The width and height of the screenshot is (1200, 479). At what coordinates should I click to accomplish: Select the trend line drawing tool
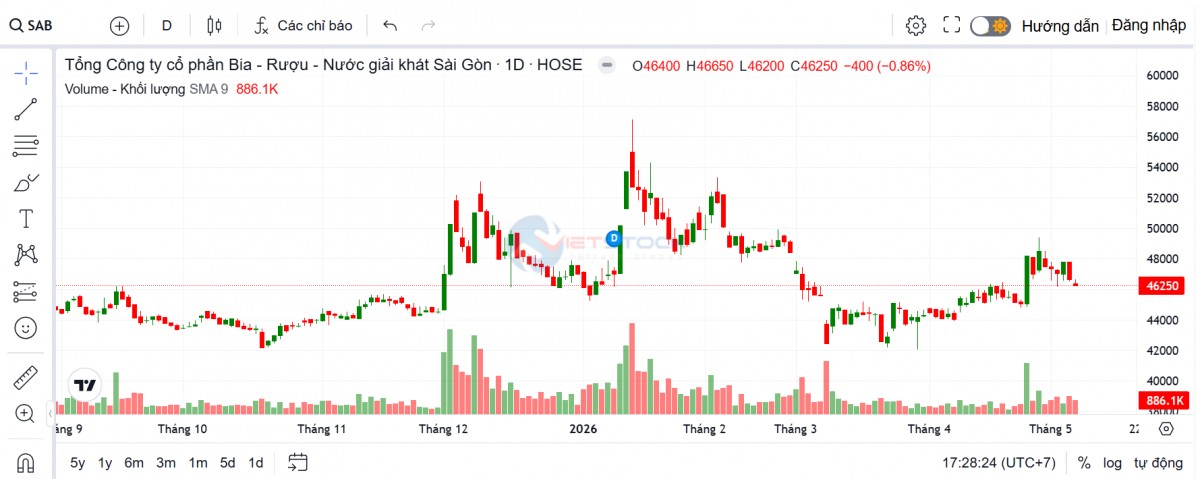pos(26,109)
